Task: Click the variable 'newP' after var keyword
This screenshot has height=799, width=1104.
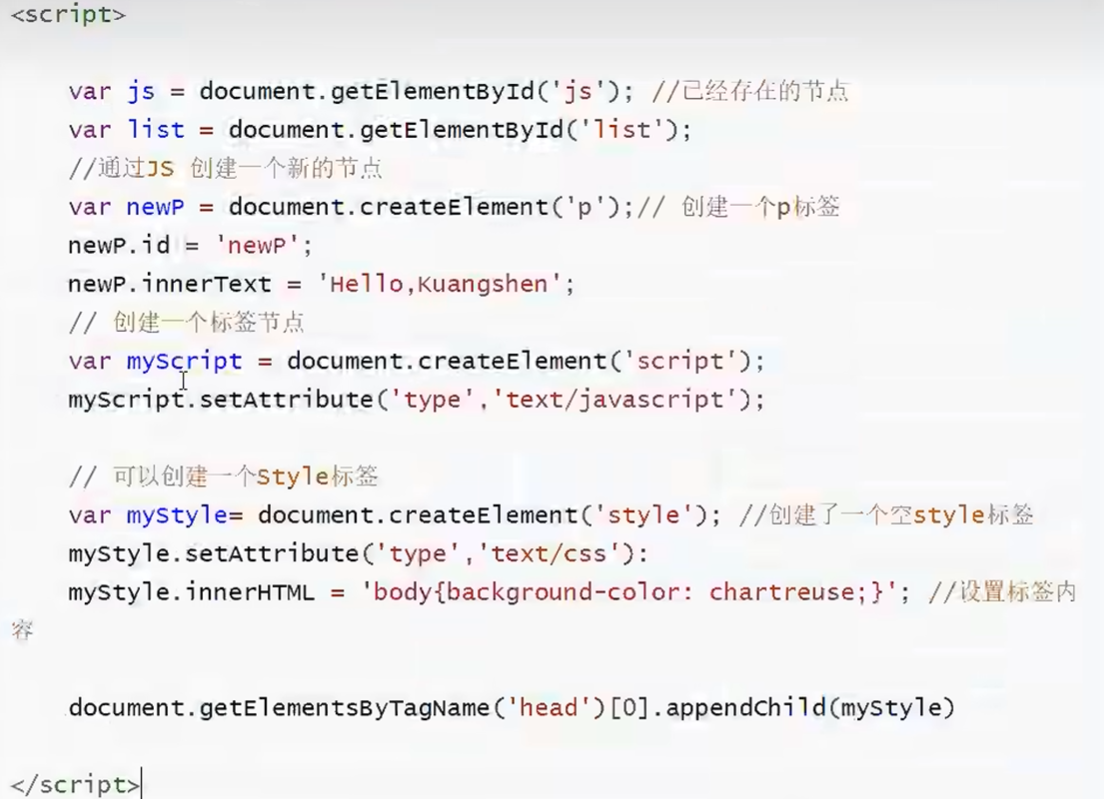Action: tap(156, 207)
